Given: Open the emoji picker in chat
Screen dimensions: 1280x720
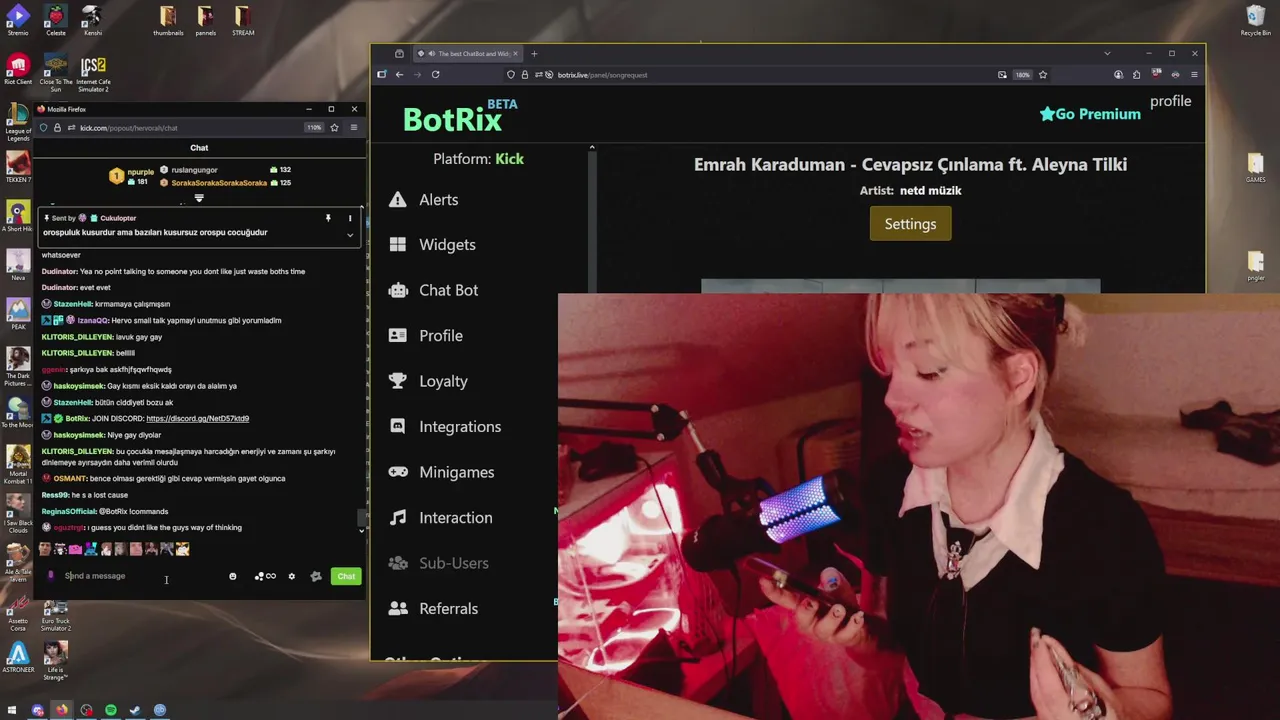Looking at the screenshot, I should pos(232,576).
